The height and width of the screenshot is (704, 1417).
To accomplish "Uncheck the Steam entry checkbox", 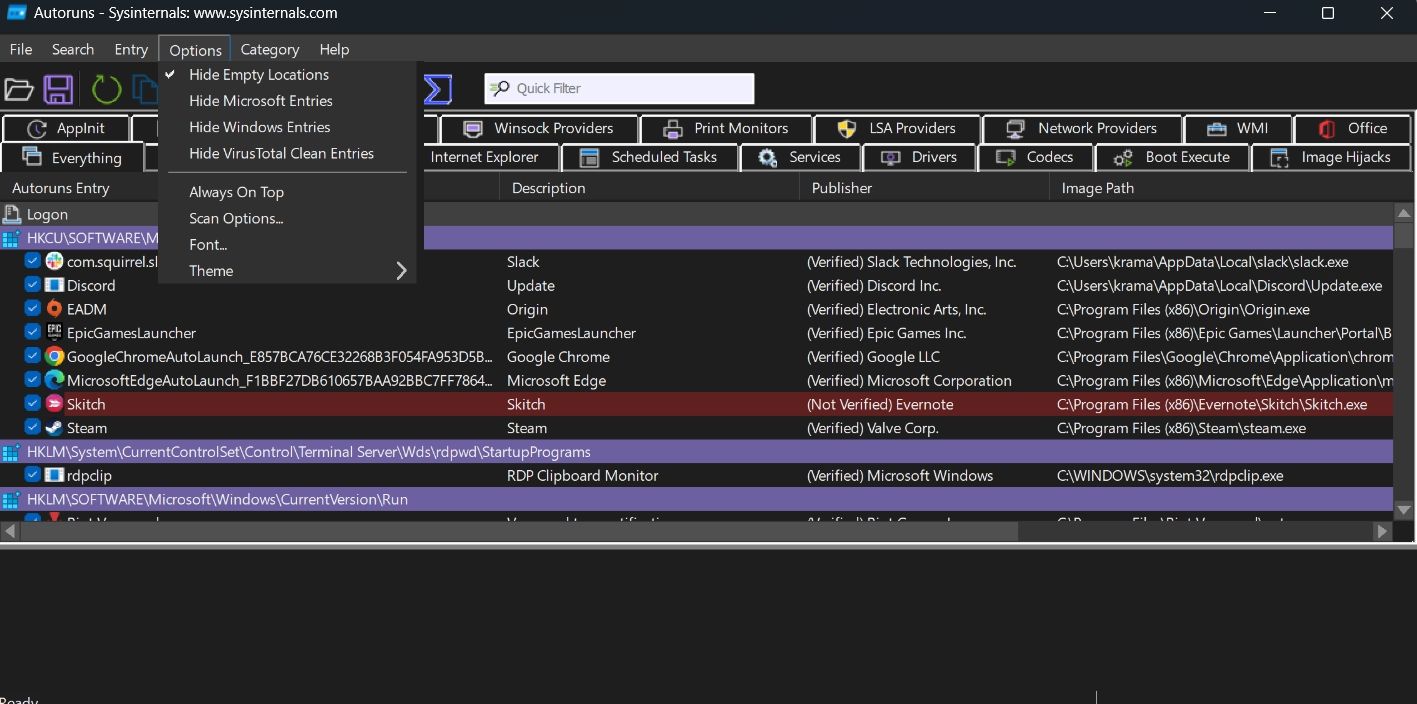I will pyautogui.click(x=32, y=428).
